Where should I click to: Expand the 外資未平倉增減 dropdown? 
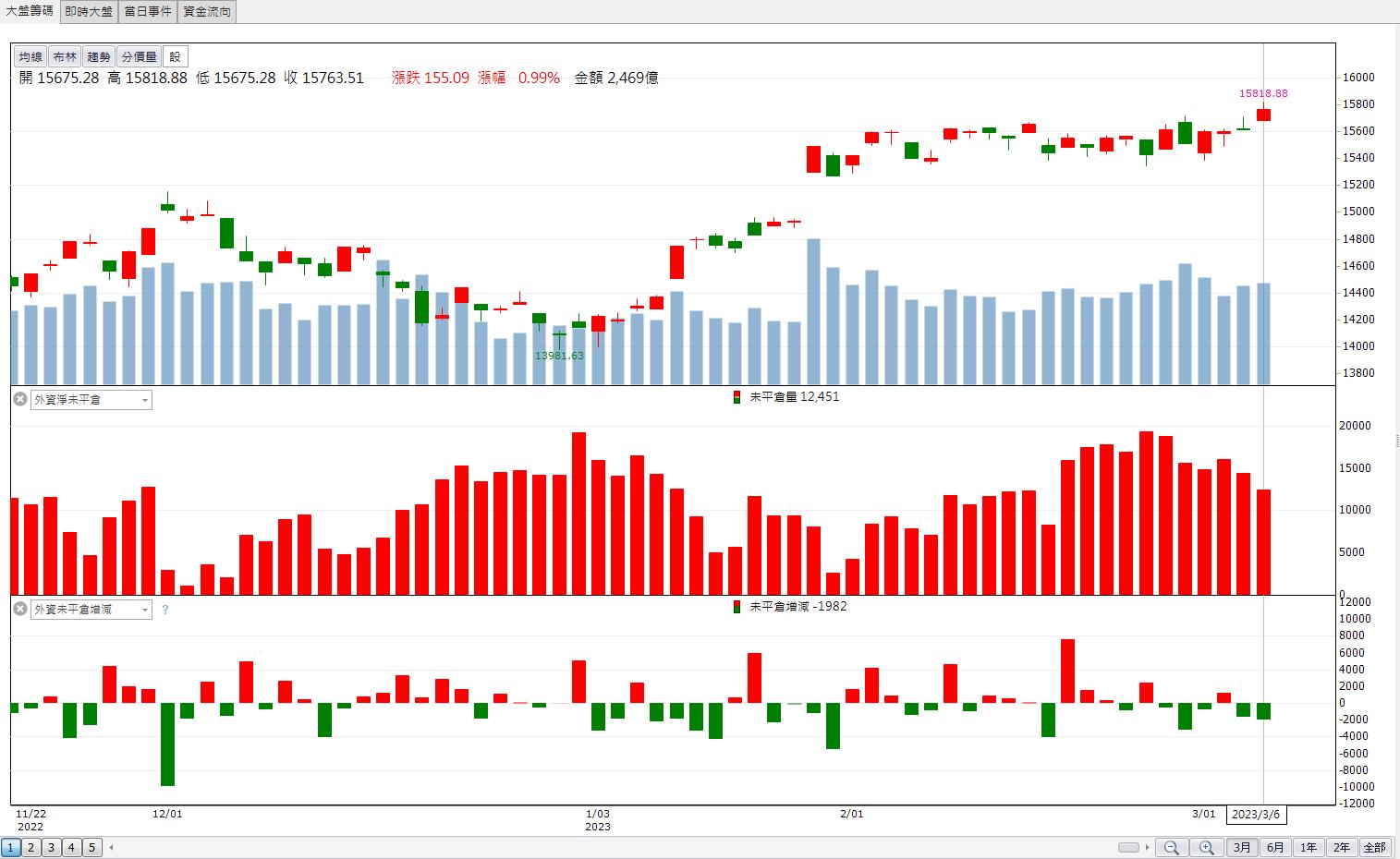(x=145, y=610)
